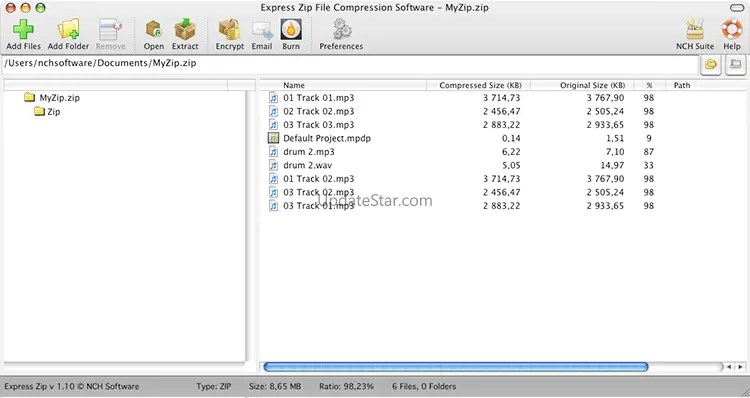Click the Encrypt padlock icon

230,30
